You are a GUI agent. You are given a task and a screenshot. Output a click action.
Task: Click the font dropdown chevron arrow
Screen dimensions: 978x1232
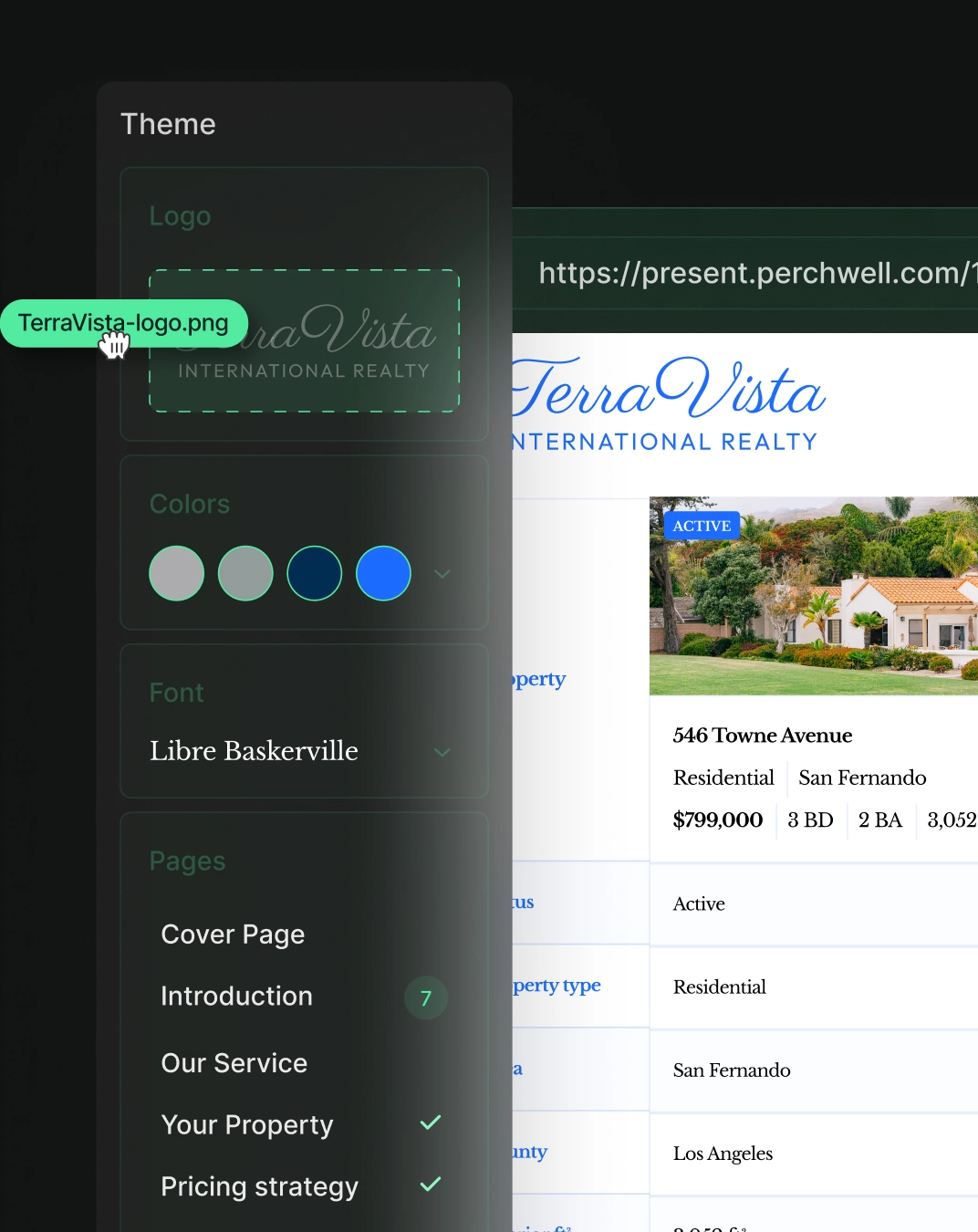[x=442, y=753]
